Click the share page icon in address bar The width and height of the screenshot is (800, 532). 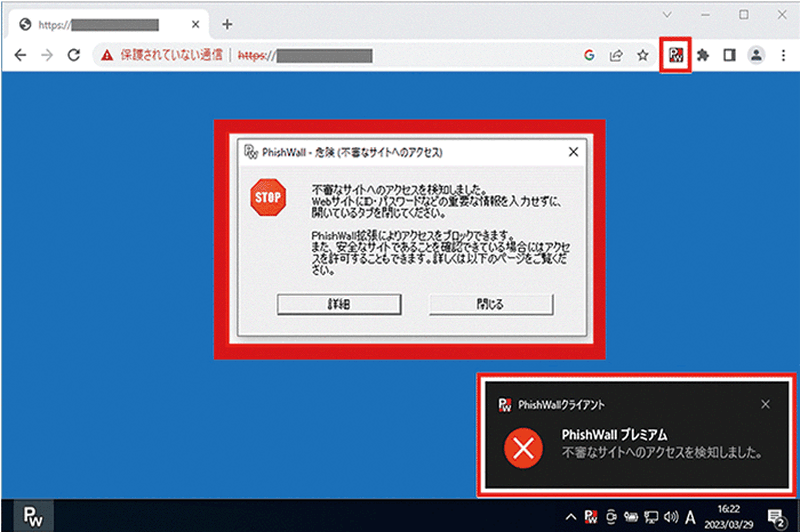click(616, 56)
